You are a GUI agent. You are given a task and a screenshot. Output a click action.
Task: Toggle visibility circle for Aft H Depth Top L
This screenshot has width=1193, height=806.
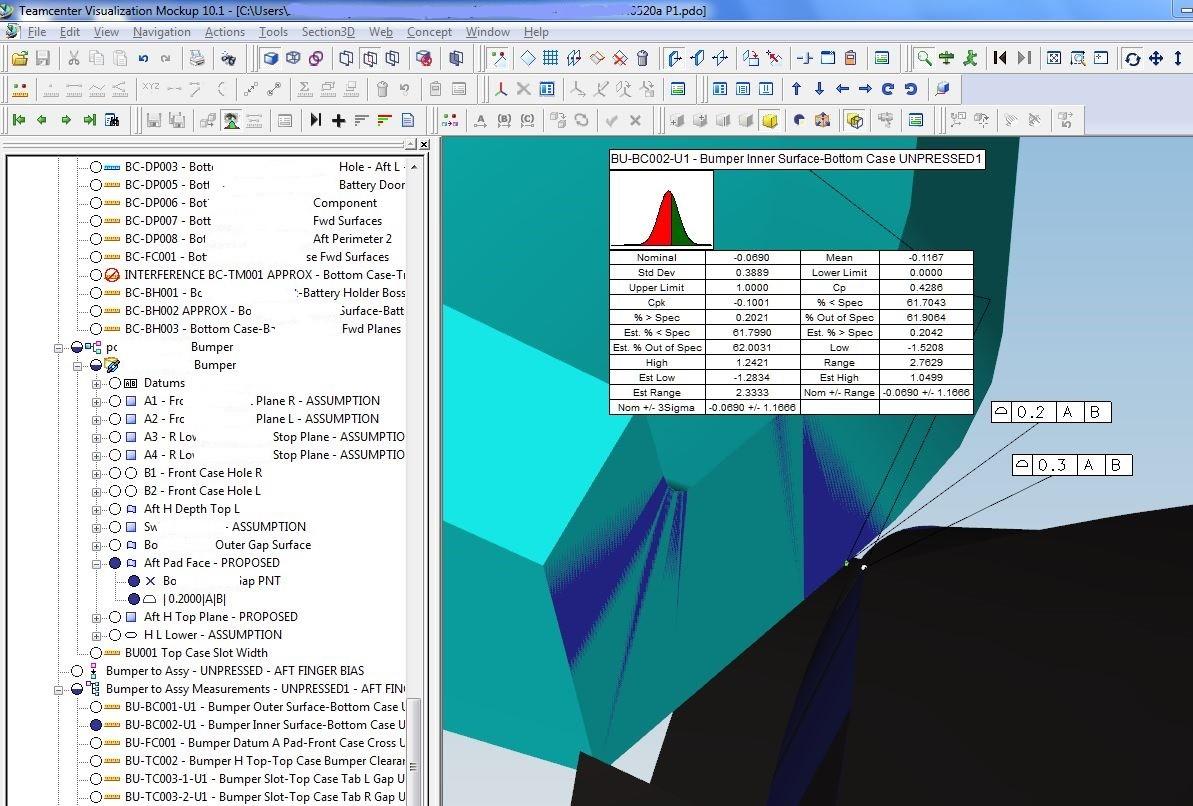(115, 509)
